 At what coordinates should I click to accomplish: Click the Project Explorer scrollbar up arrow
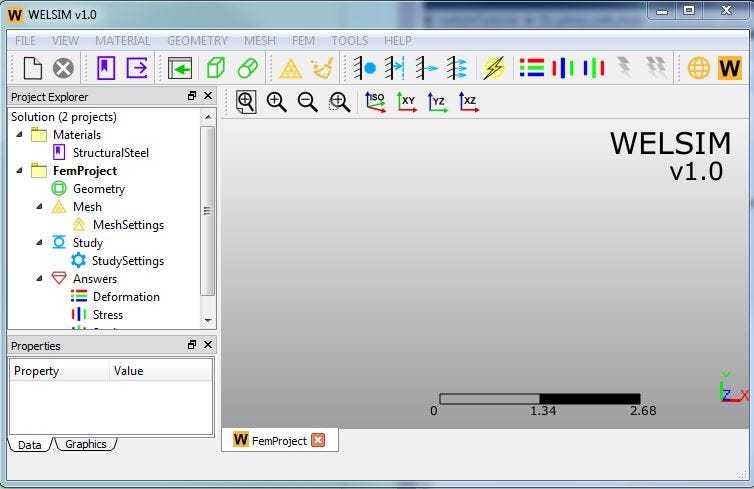(x=208, y=117)
